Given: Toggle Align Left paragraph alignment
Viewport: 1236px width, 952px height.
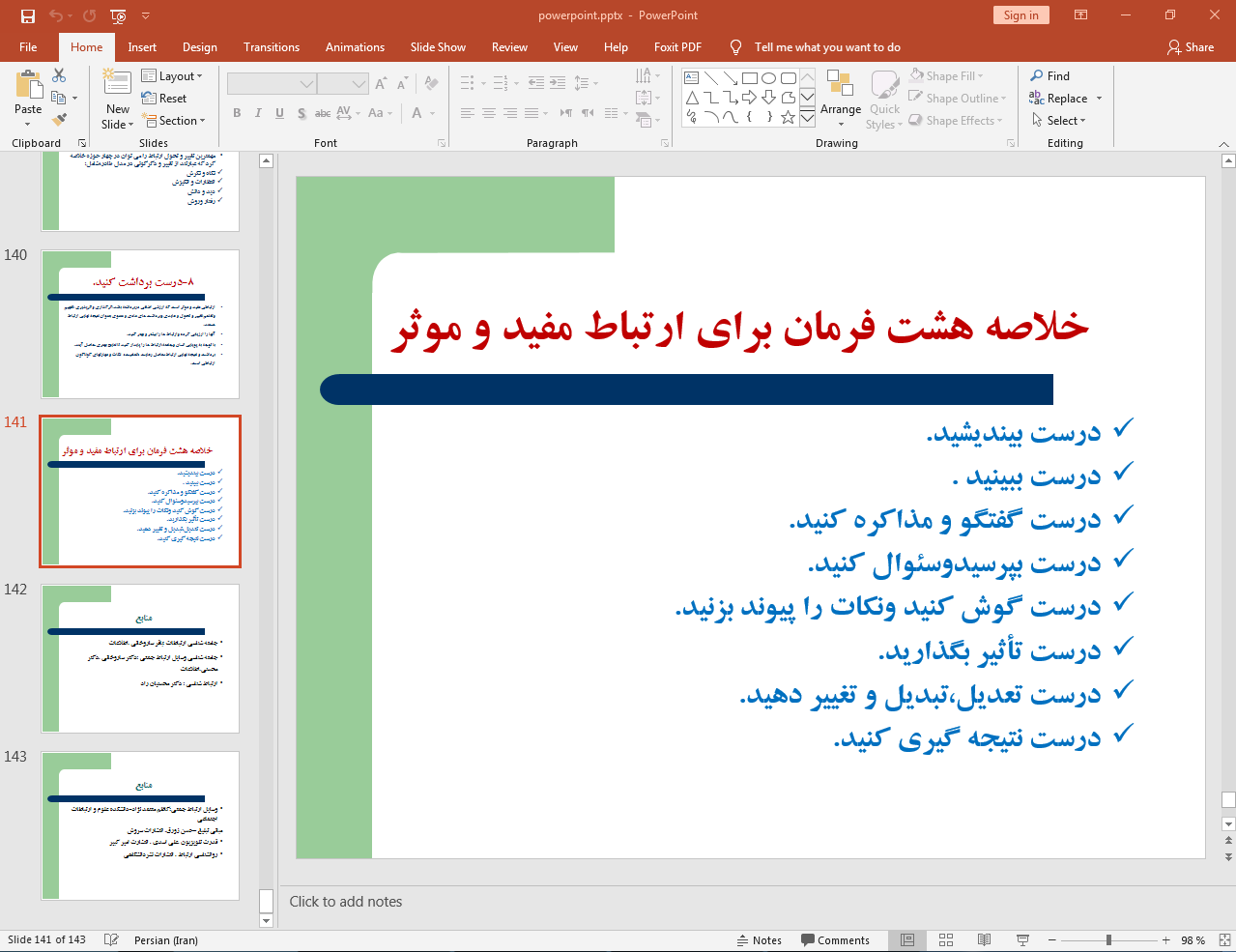Looking at the screenshot, I should tap(467, 113).
